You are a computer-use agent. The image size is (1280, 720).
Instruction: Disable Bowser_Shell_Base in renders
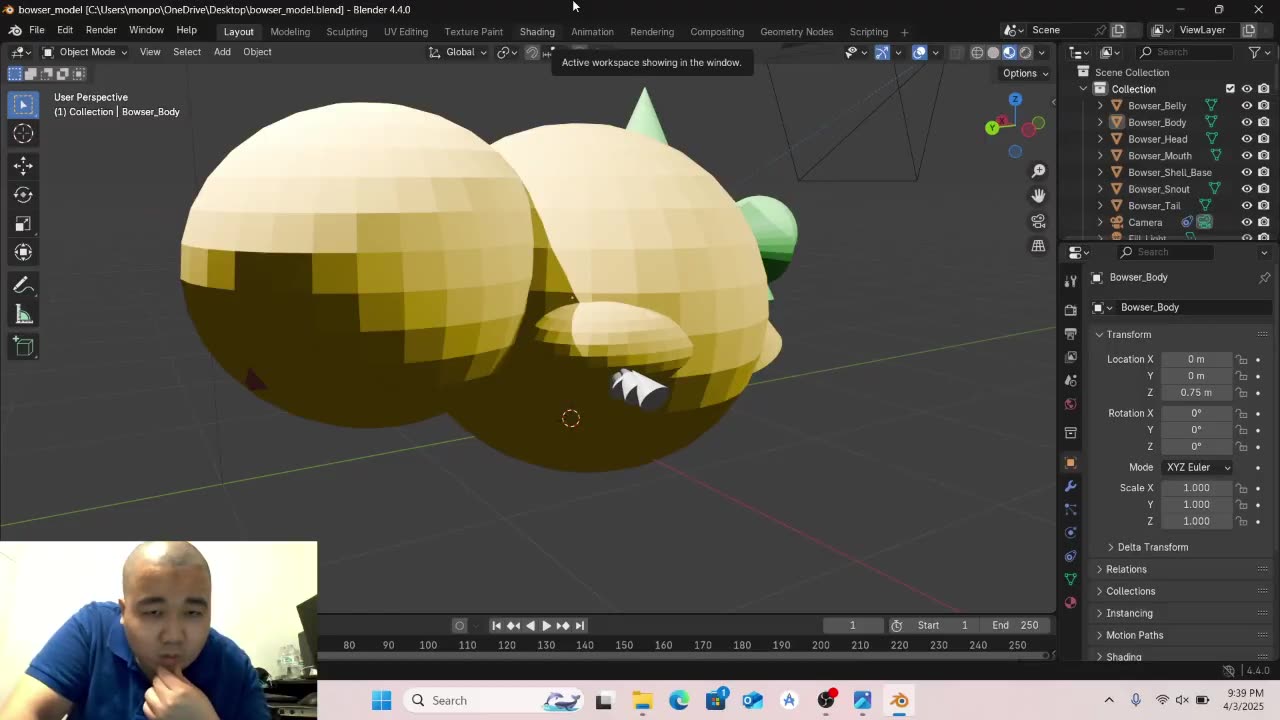(x=1264, y=172)
